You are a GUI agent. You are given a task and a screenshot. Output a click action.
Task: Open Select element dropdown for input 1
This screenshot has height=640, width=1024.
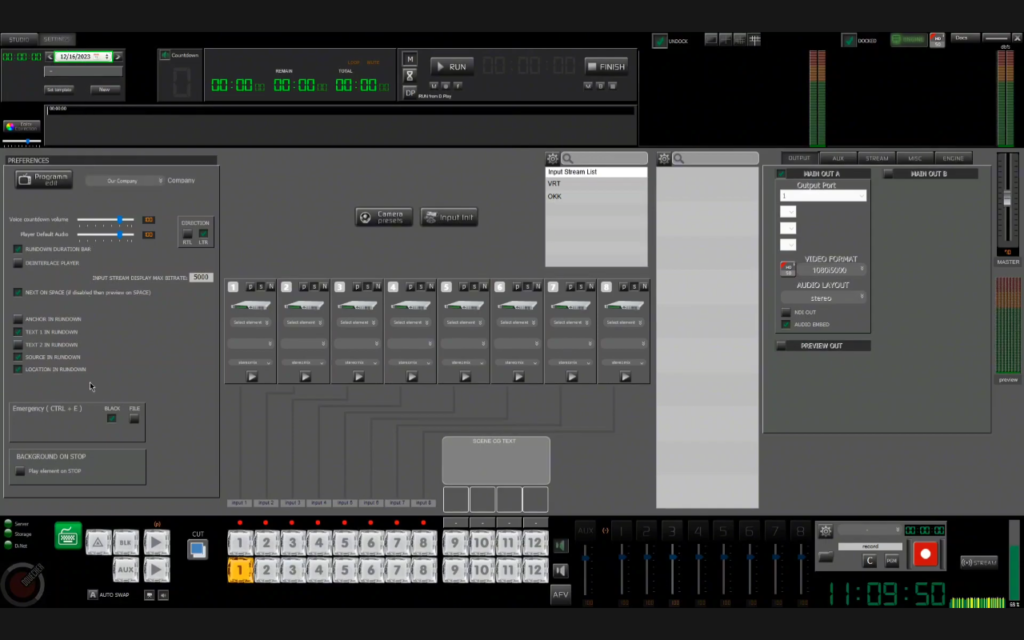(250, 322)
